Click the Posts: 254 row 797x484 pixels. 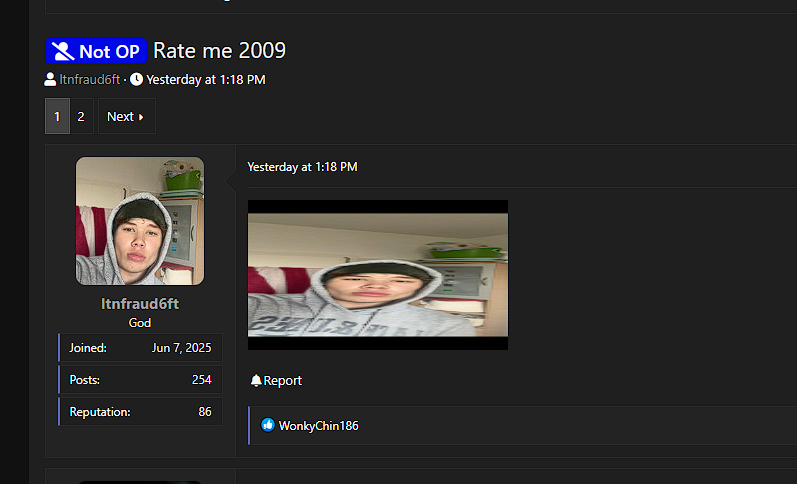pos(140,380)
